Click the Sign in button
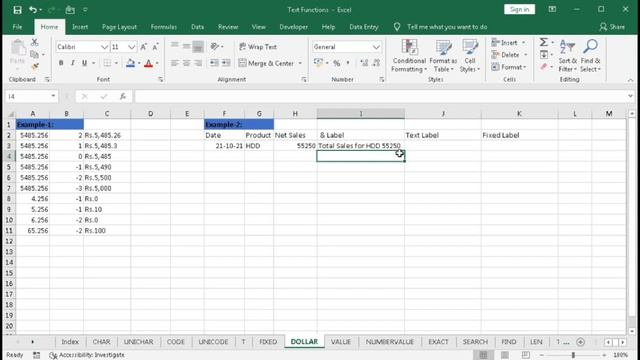The height and width of the screenshot is (360, 640). tap(519, 9)
